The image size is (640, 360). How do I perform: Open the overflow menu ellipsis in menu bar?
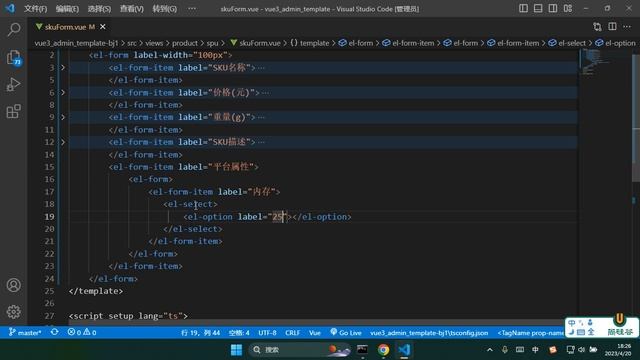point(192,9)
